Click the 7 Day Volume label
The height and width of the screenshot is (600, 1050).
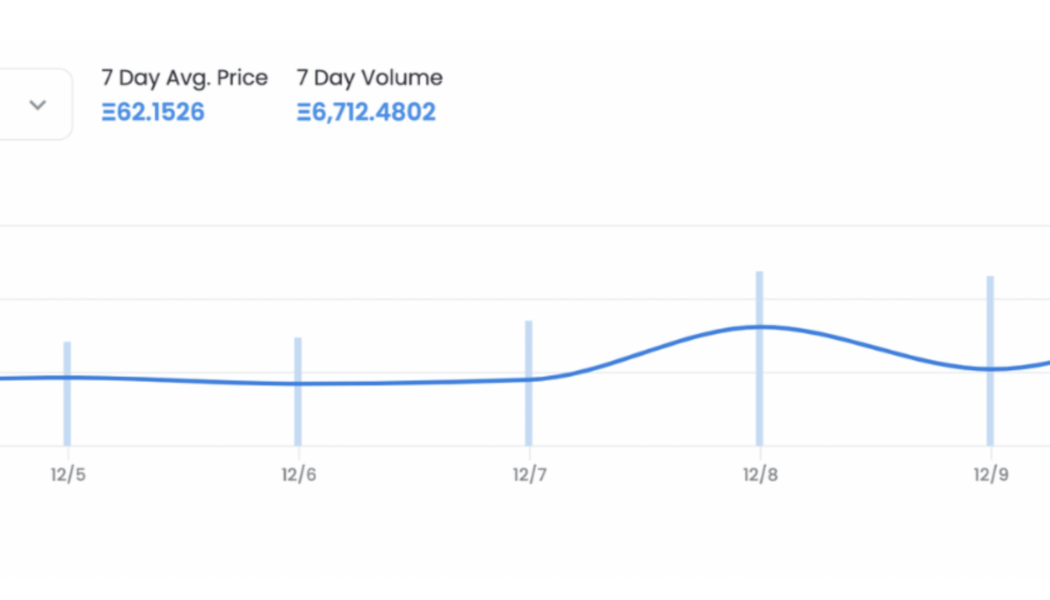tap(369, 78)
